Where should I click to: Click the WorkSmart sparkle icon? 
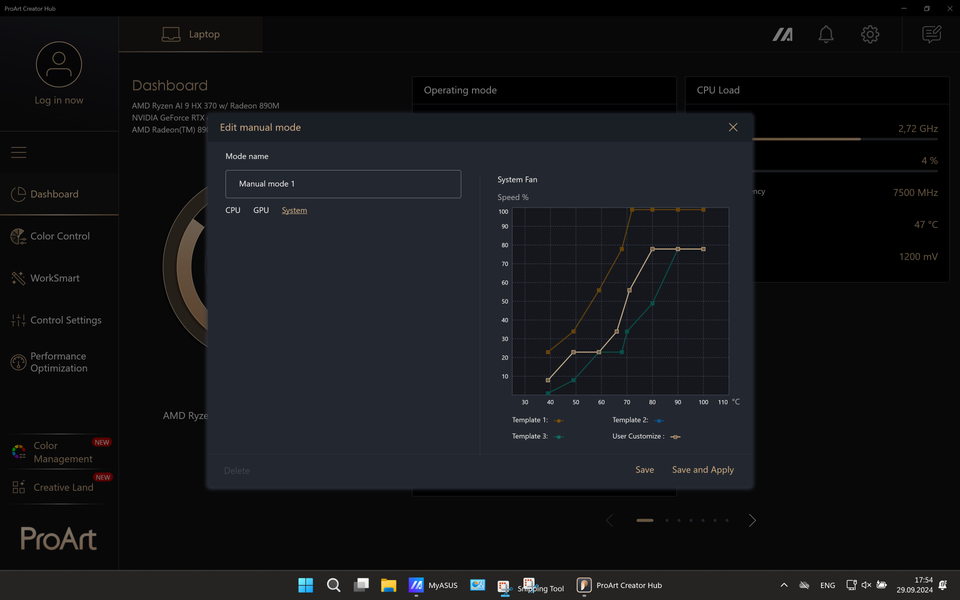tap(18, 278)
